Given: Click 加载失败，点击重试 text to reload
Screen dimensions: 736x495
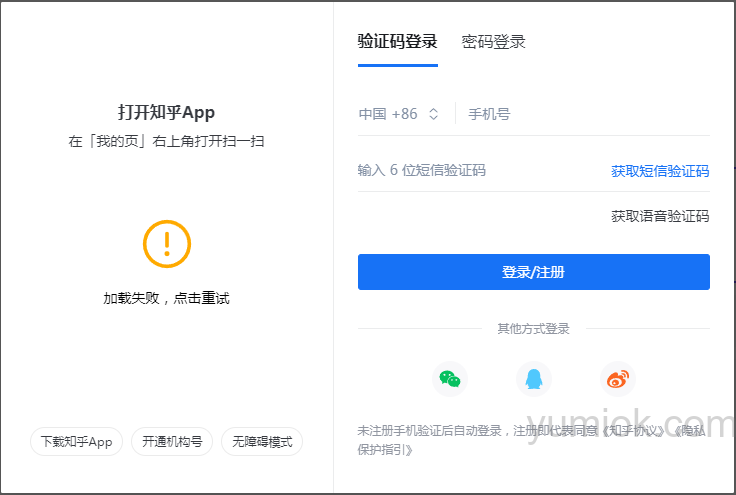Looking at the screenshot, I should [x=166, y=298].
